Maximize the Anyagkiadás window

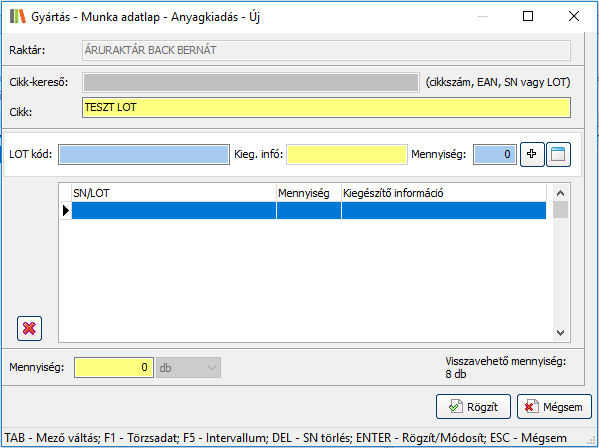coord(528,16)
